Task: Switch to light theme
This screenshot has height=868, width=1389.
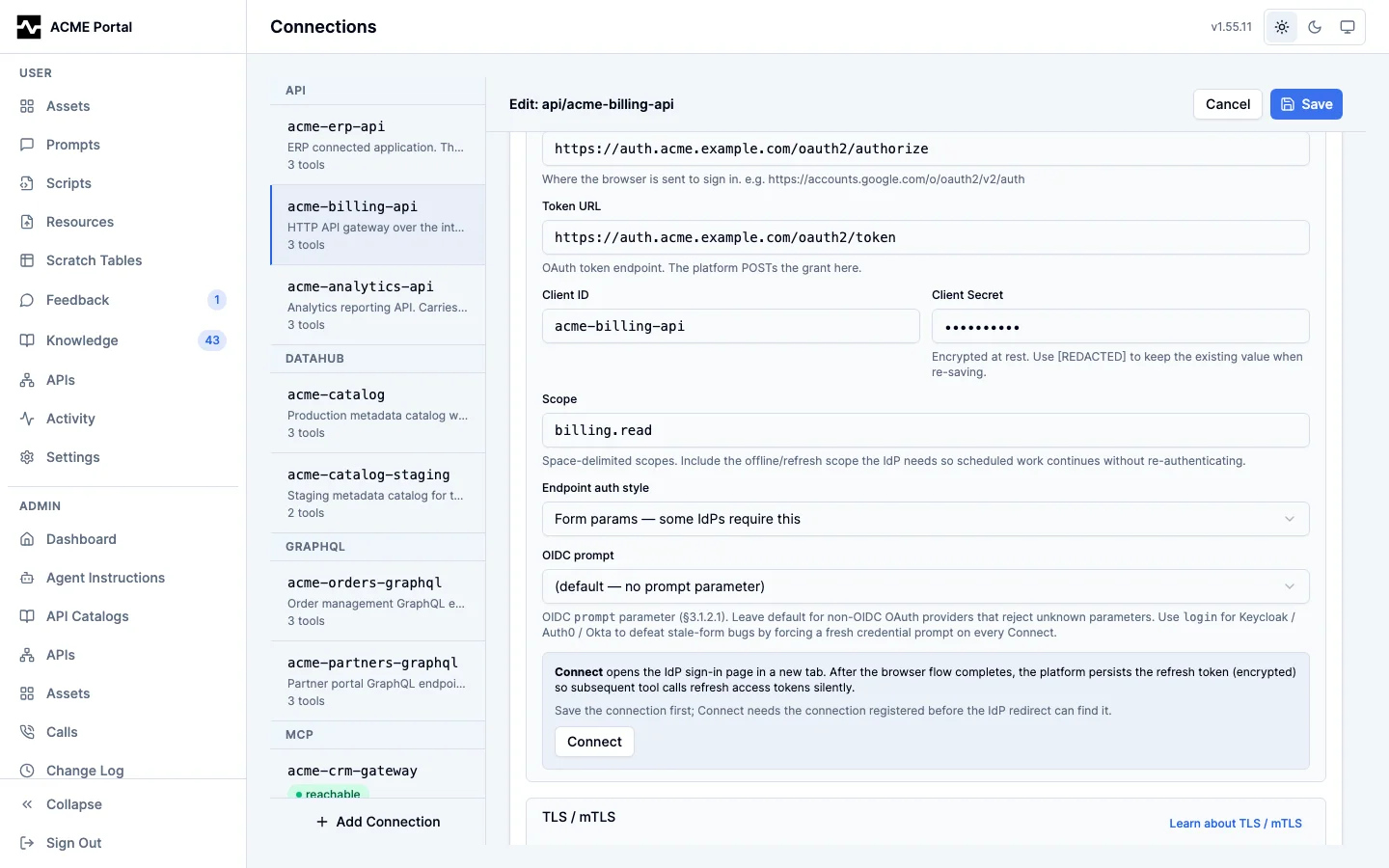Action: [1282, 27]
